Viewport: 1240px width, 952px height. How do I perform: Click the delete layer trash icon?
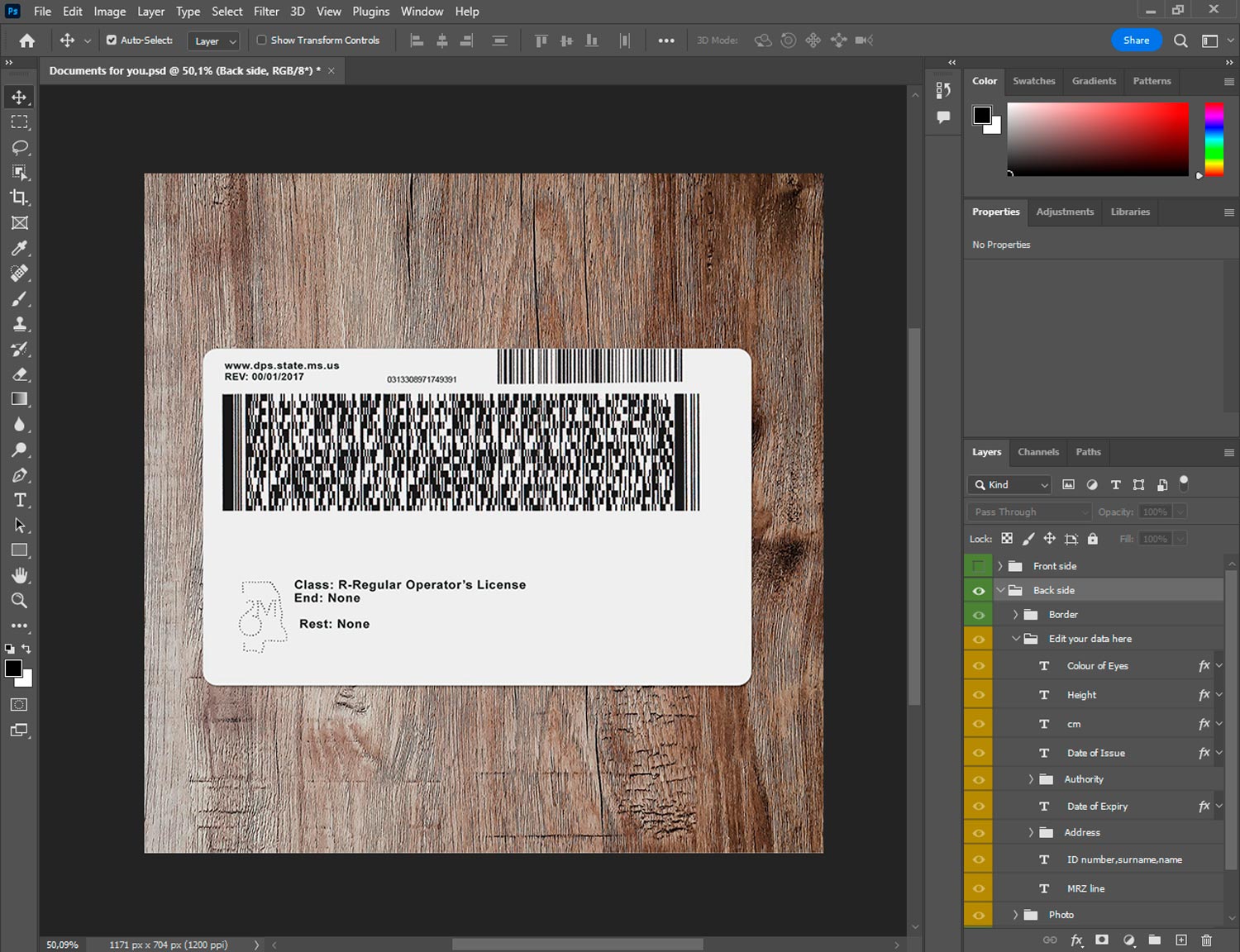tap(1206, 940)
